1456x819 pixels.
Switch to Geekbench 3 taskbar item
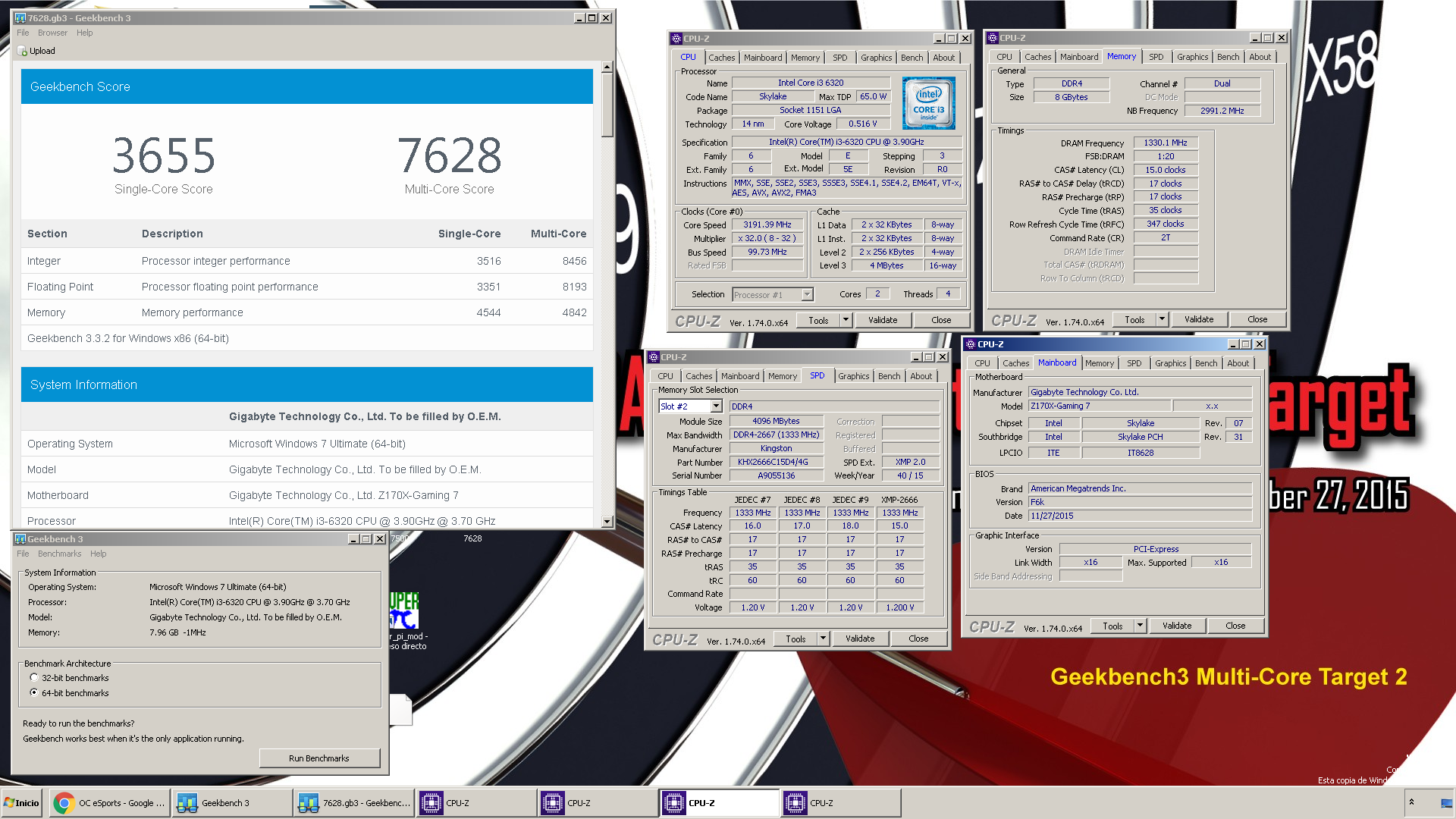231,803
